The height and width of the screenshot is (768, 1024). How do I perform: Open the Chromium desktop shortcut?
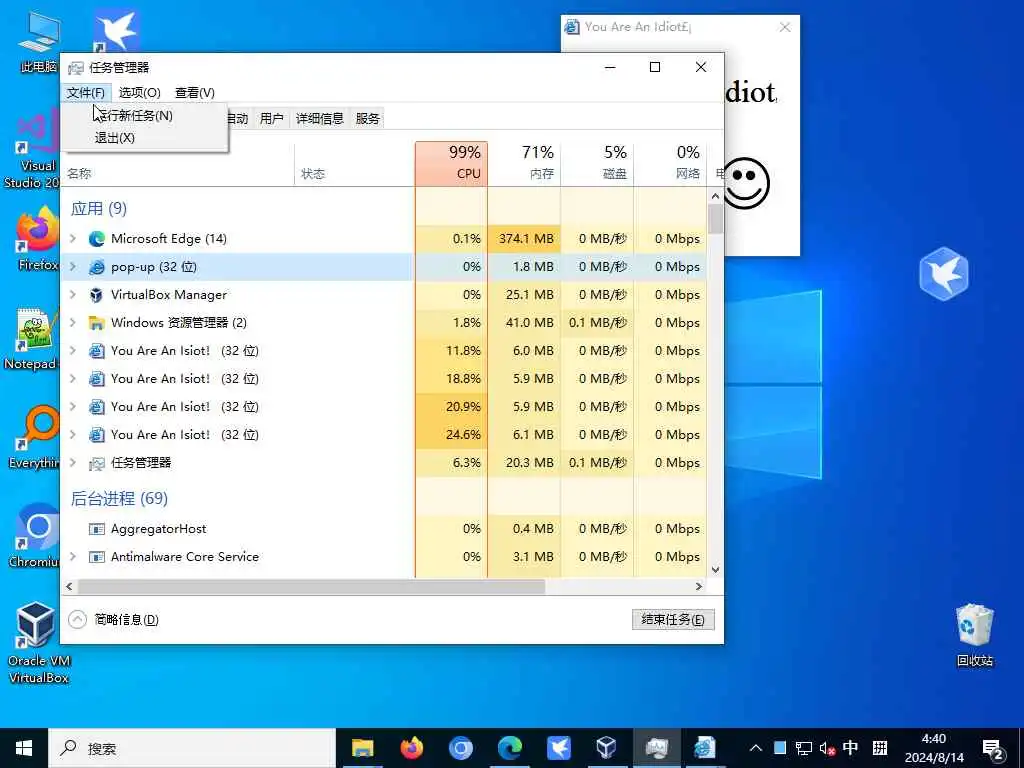[x=36, y=536]
